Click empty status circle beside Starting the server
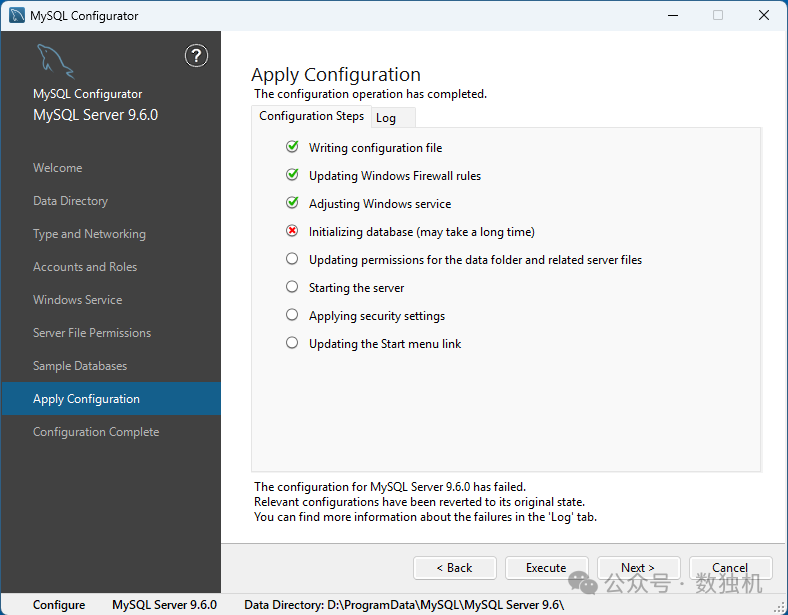The height and width of the screenshot is (615, 788). point(292,287)
